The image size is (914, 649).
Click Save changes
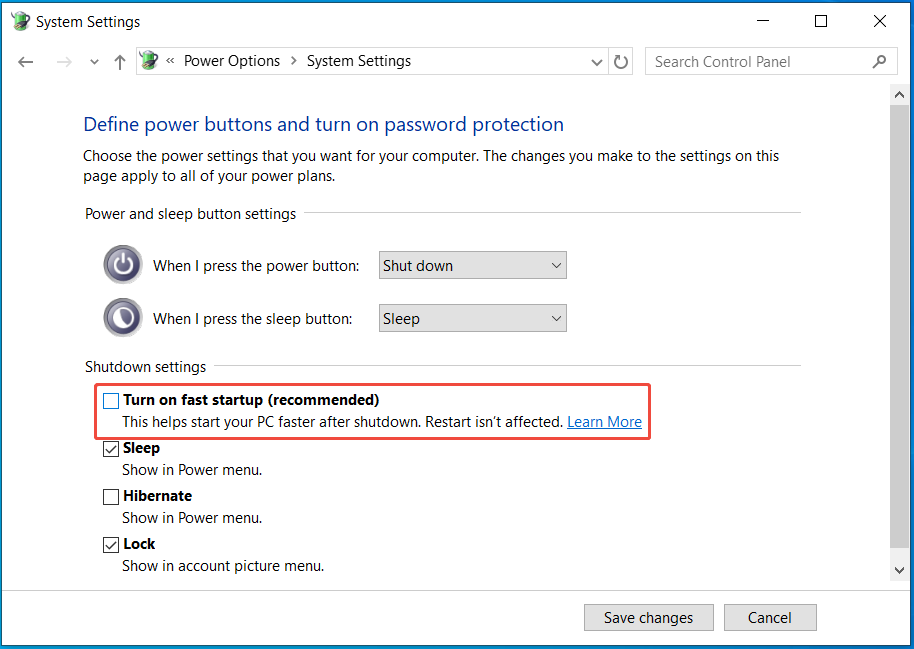tap(648, 617)
